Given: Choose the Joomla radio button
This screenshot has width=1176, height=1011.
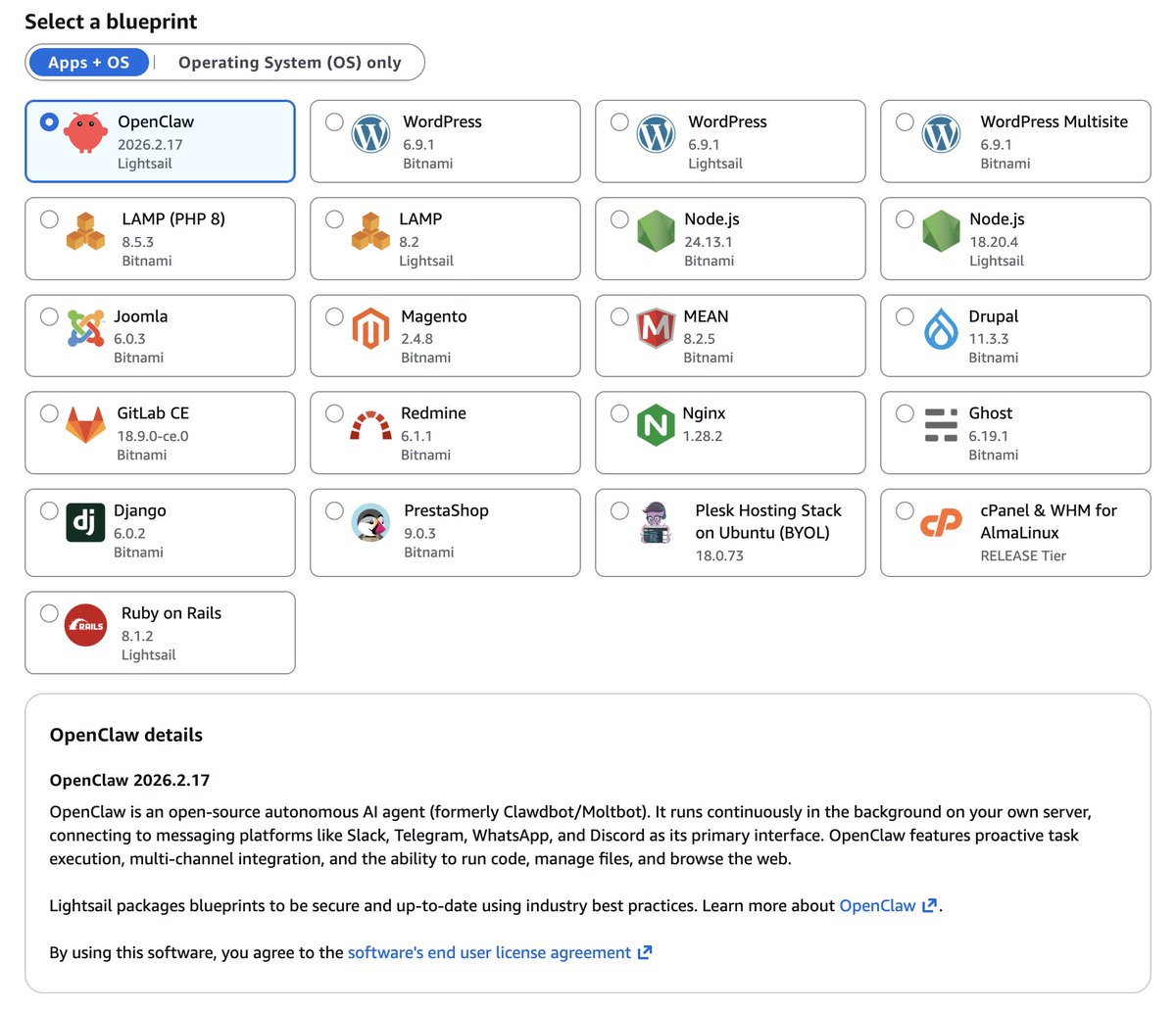Looking at the screenshot, I should pos(49,315).
